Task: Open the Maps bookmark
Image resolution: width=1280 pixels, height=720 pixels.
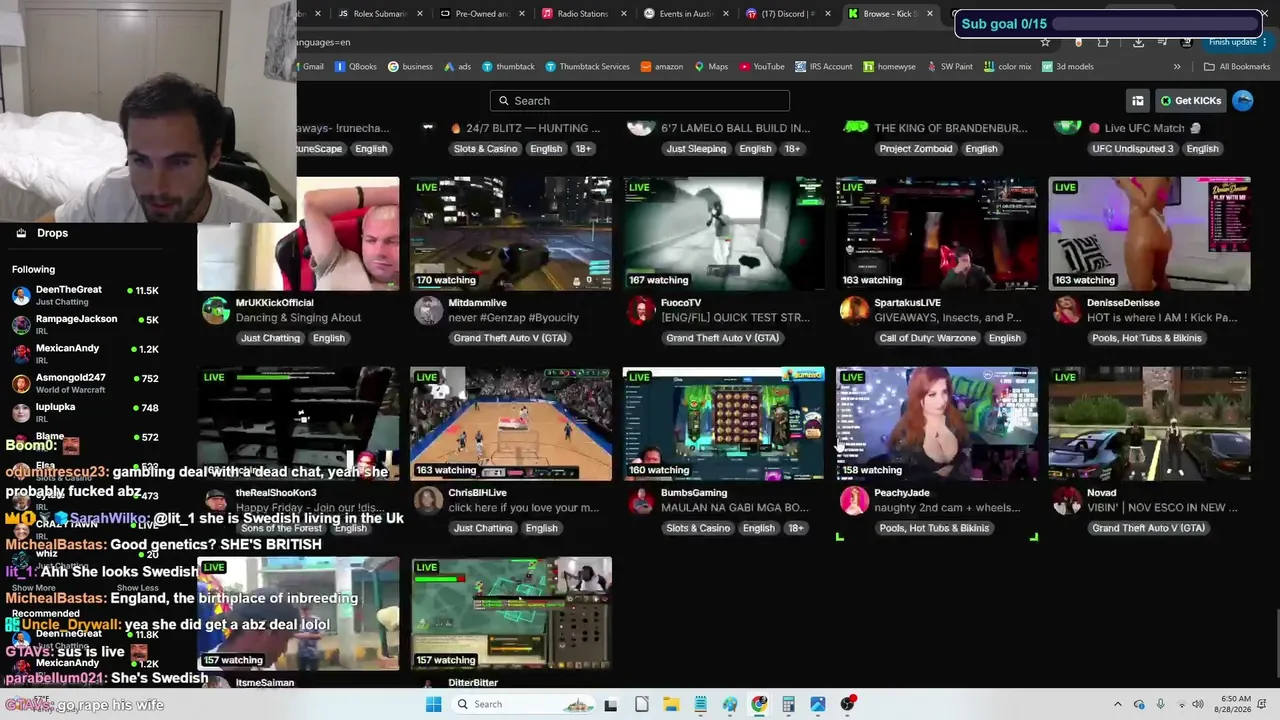Action: click(x=711, y=67)
